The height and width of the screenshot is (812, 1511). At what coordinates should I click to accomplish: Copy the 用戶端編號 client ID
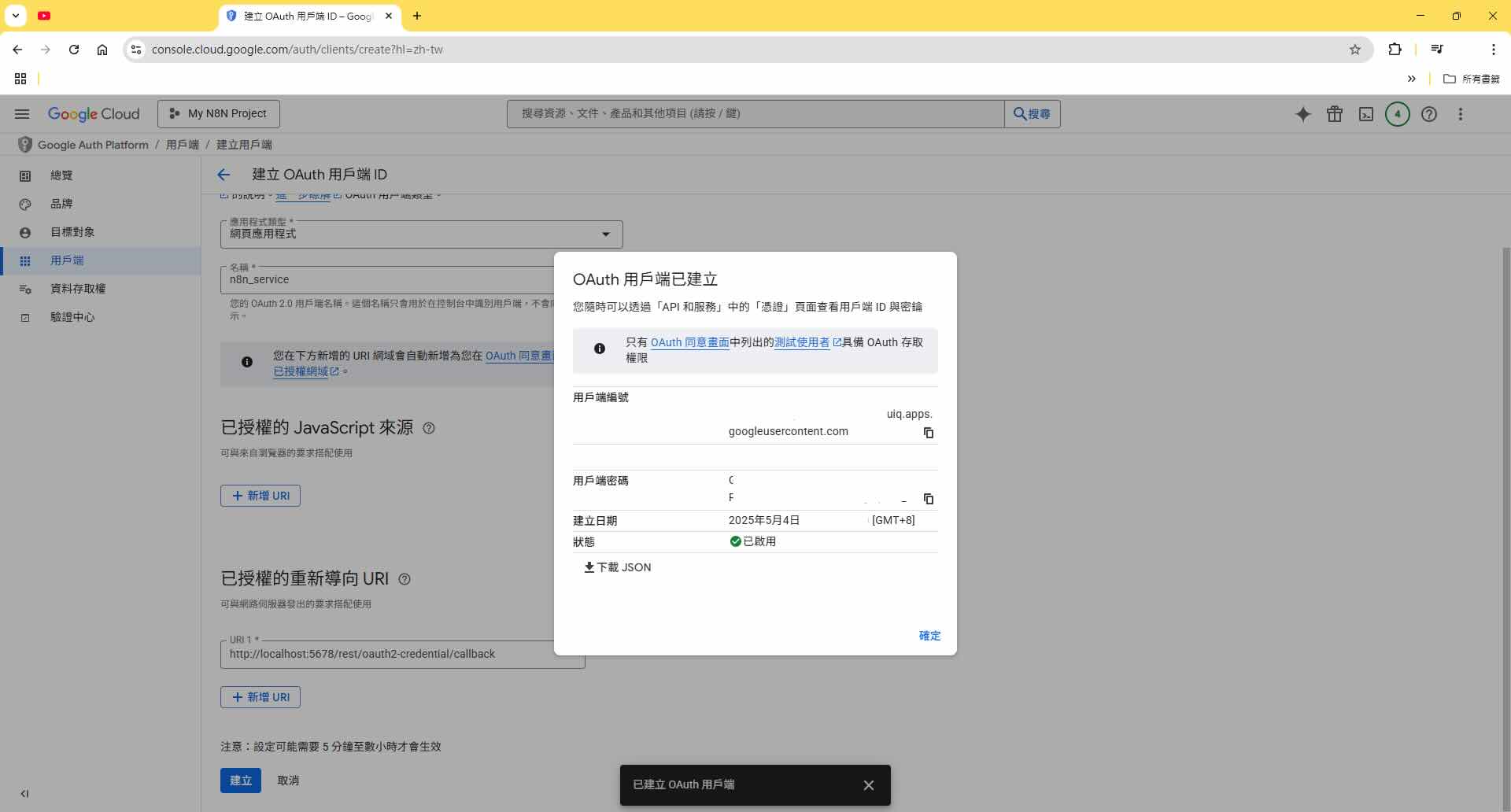point(929,433)
